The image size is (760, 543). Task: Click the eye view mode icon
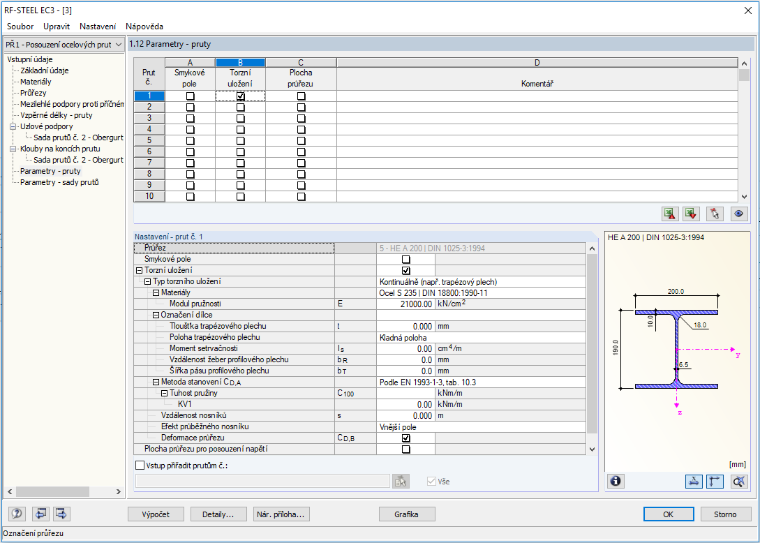pyautogui.click(x=739, y=213)
